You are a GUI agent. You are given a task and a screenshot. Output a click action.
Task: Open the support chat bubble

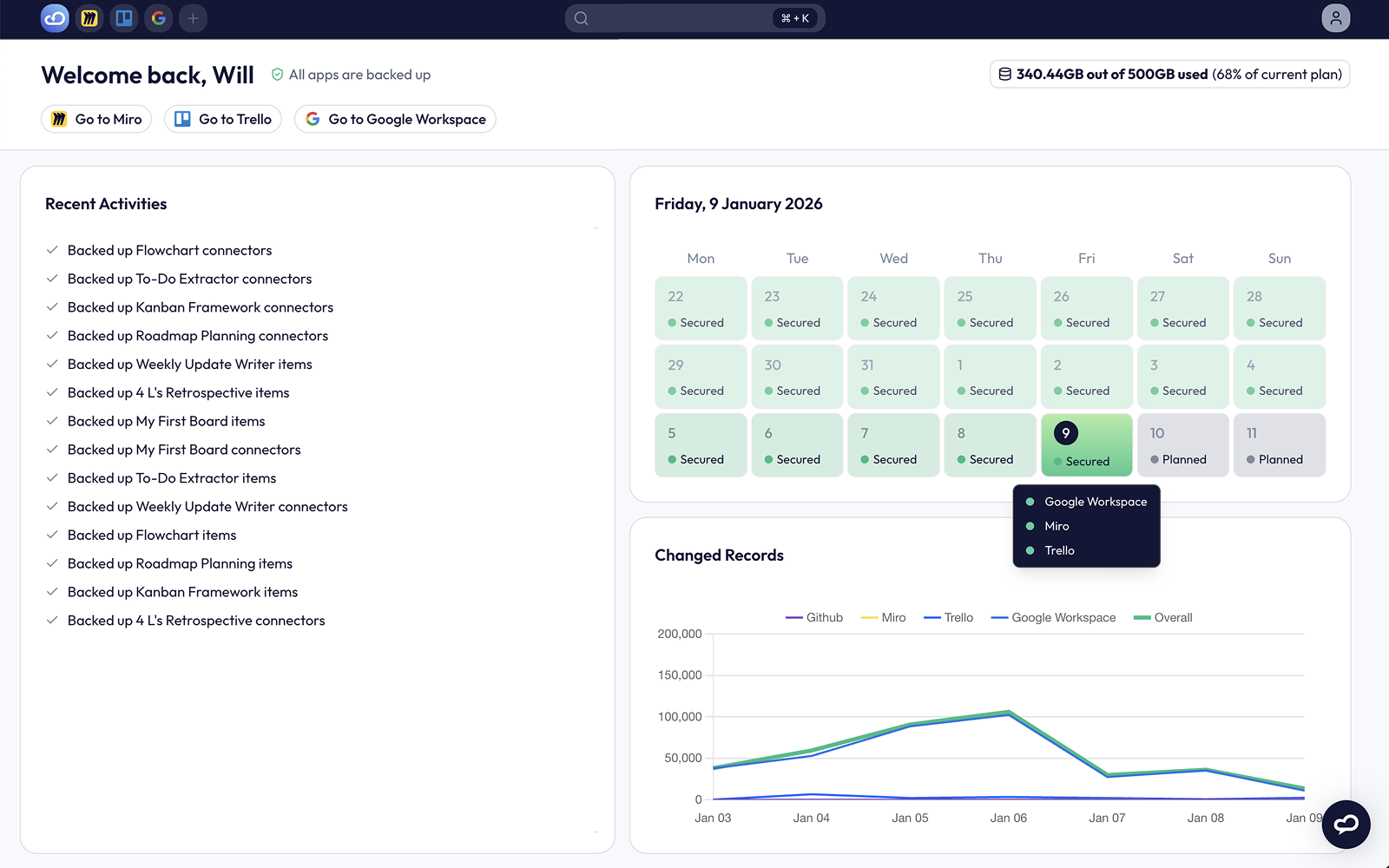point(1346,825)
